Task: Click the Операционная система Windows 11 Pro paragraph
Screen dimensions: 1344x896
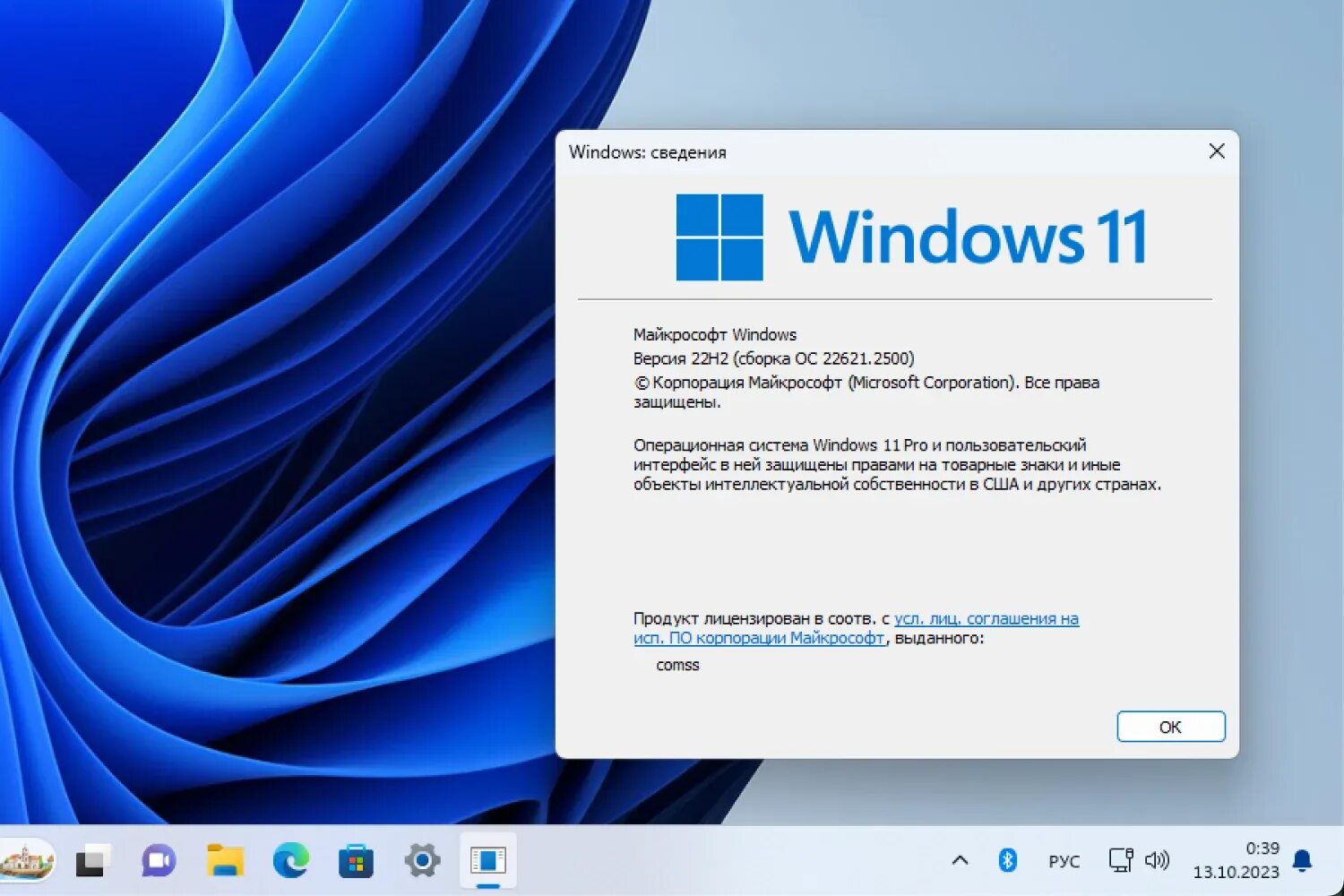Action: click(x=897, y=464)
